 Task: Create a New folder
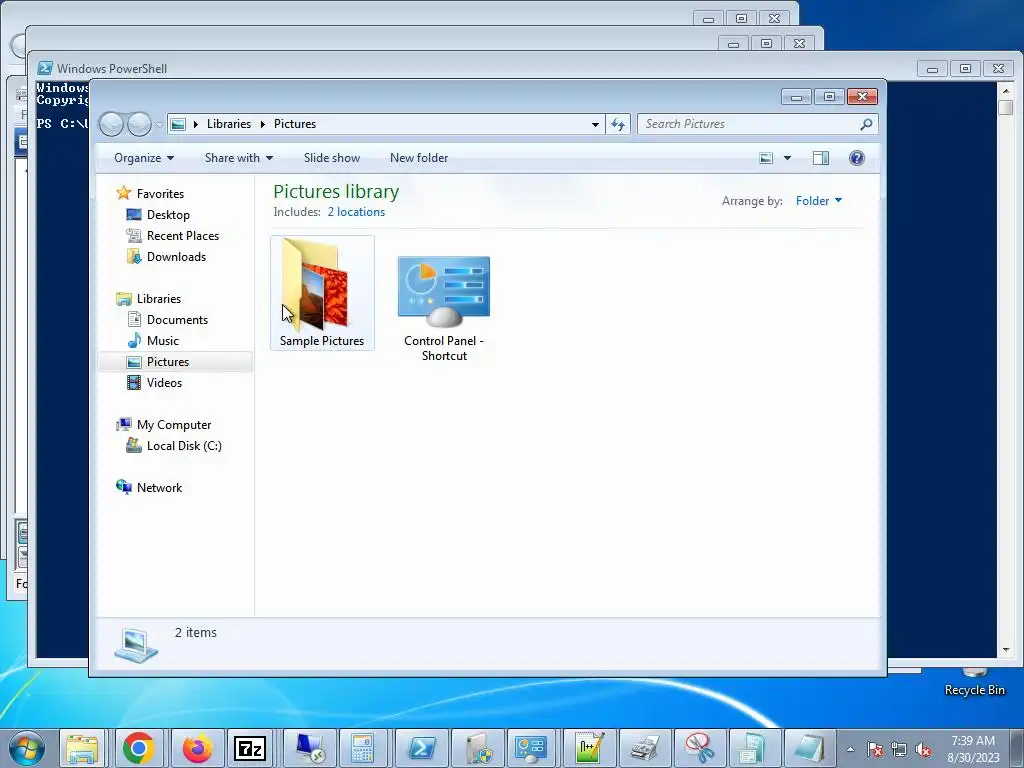point(419,158)
